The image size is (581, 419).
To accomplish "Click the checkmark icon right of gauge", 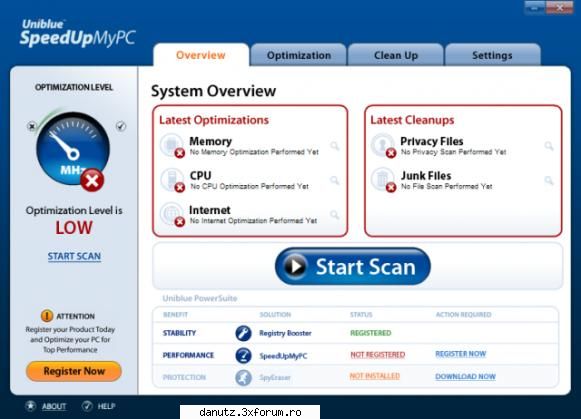I will pos(121,126).
